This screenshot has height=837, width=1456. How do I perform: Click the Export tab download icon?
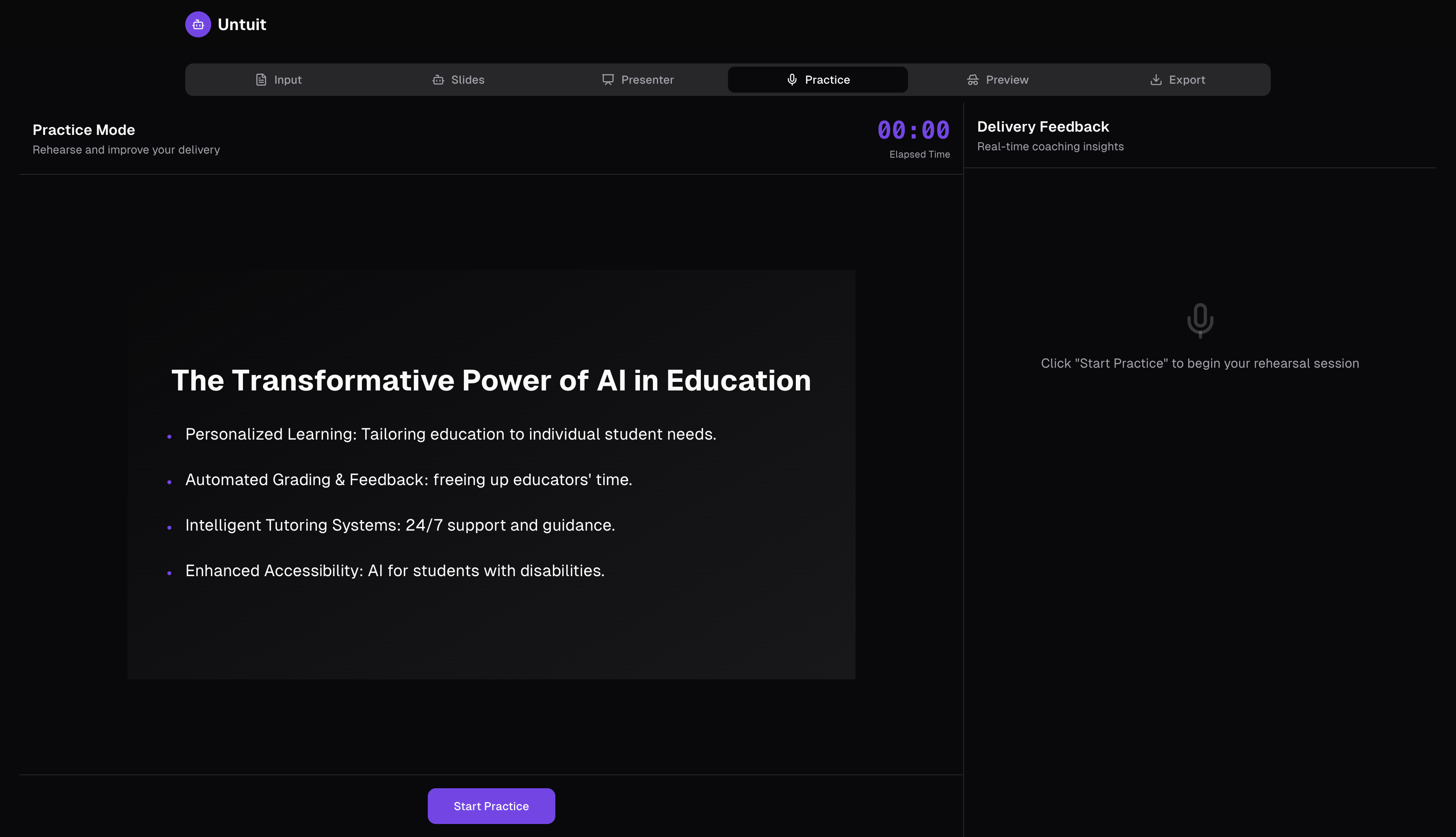pyautogui.click(x=1155, y=79)
